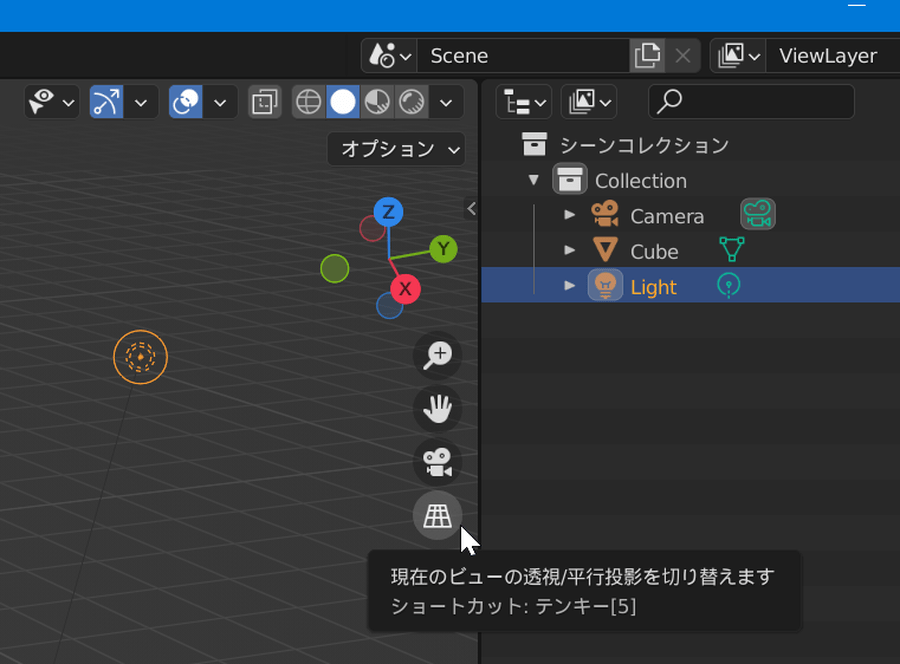Click the シーンコレクション archive icon
900x664 pixels.
[x=534, y=144]
